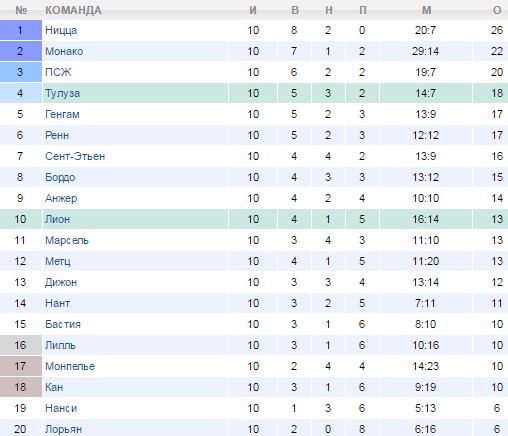
Task: Open the Монако team page
Action: pyautogui.click(x=64, y=51)
